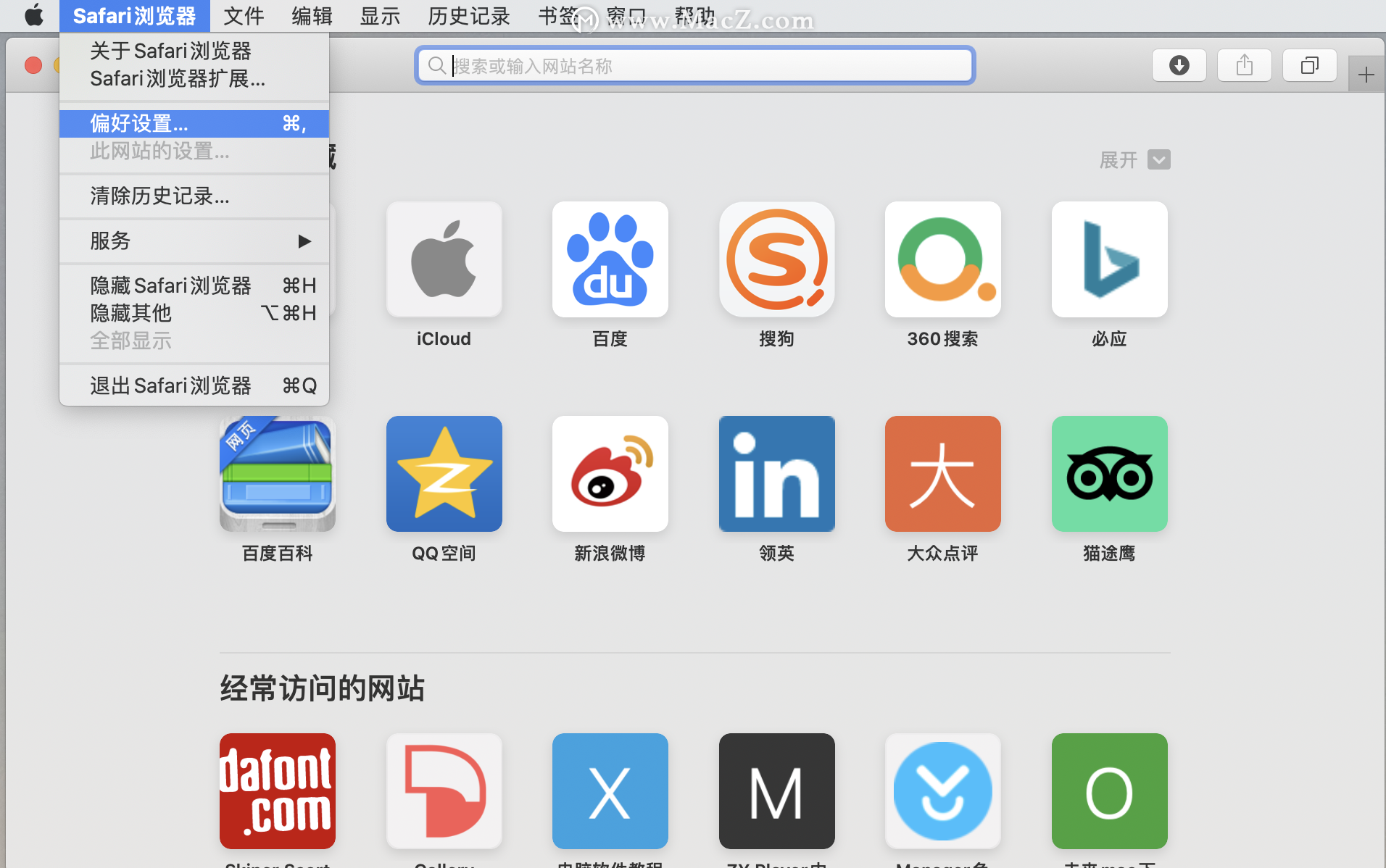Choose 退出Safari浏览器 menu item
The height and width of the screenshot is (868, 1386).
pos(194,385)
